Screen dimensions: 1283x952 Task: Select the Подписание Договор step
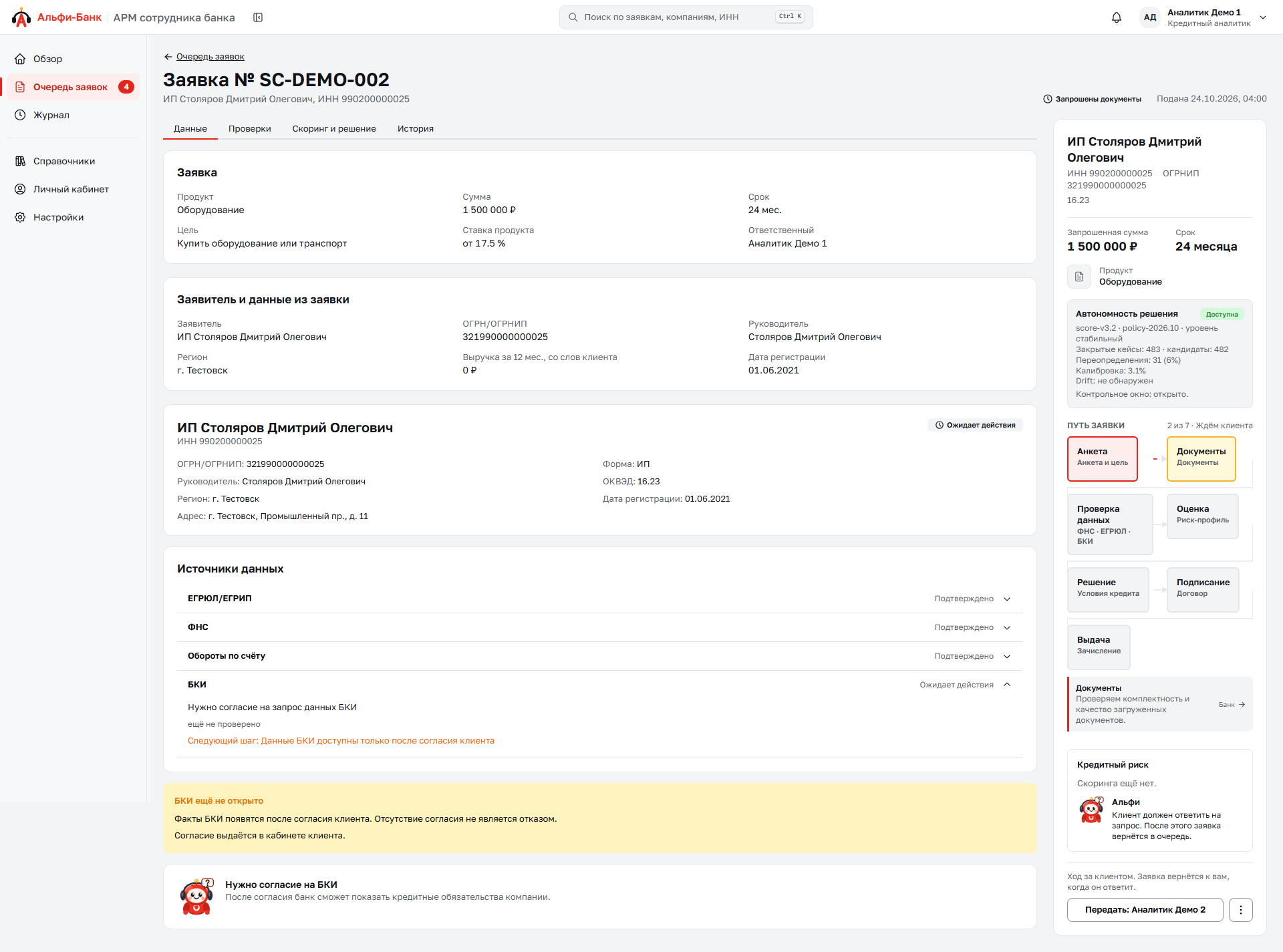[1203, 589]
